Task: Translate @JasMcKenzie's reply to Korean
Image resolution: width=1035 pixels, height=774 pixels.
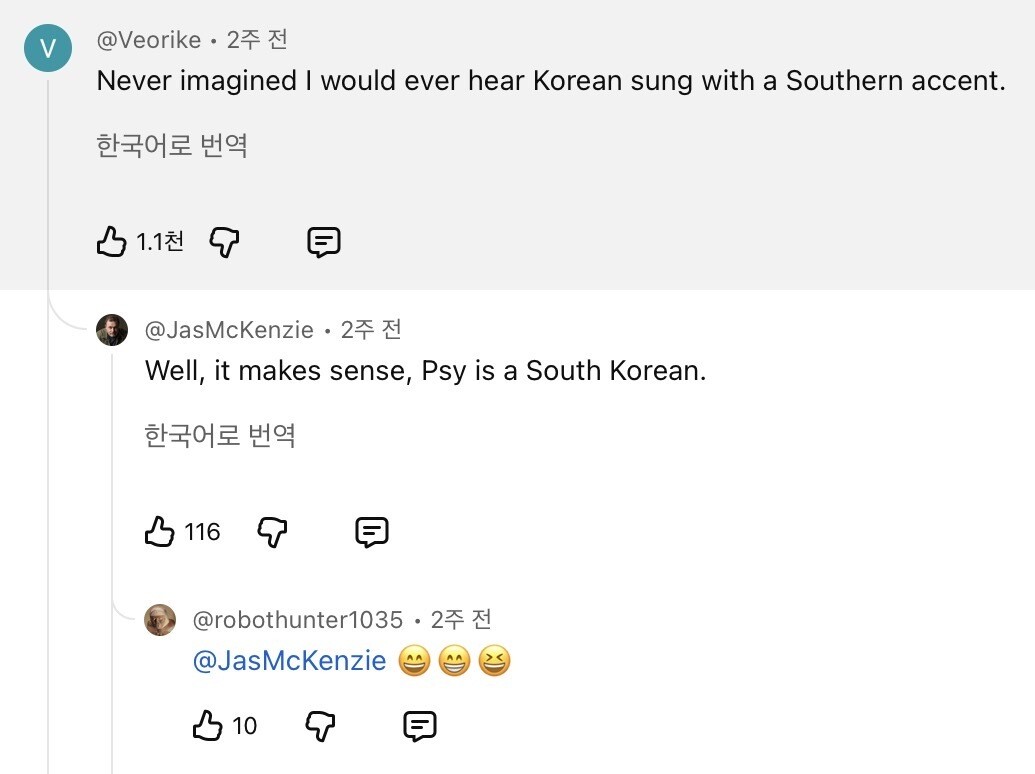Action: click(220, 436)
